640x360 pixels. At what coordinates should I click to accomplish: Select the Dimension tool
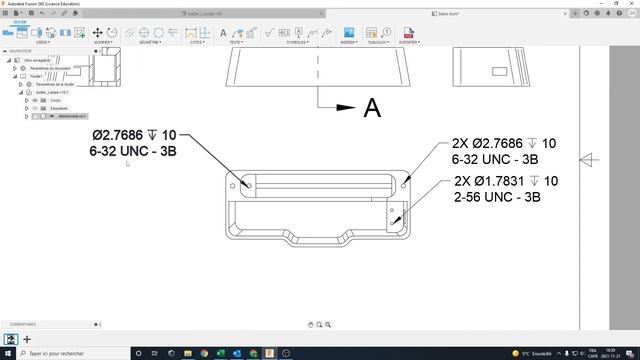coord(191,33)
